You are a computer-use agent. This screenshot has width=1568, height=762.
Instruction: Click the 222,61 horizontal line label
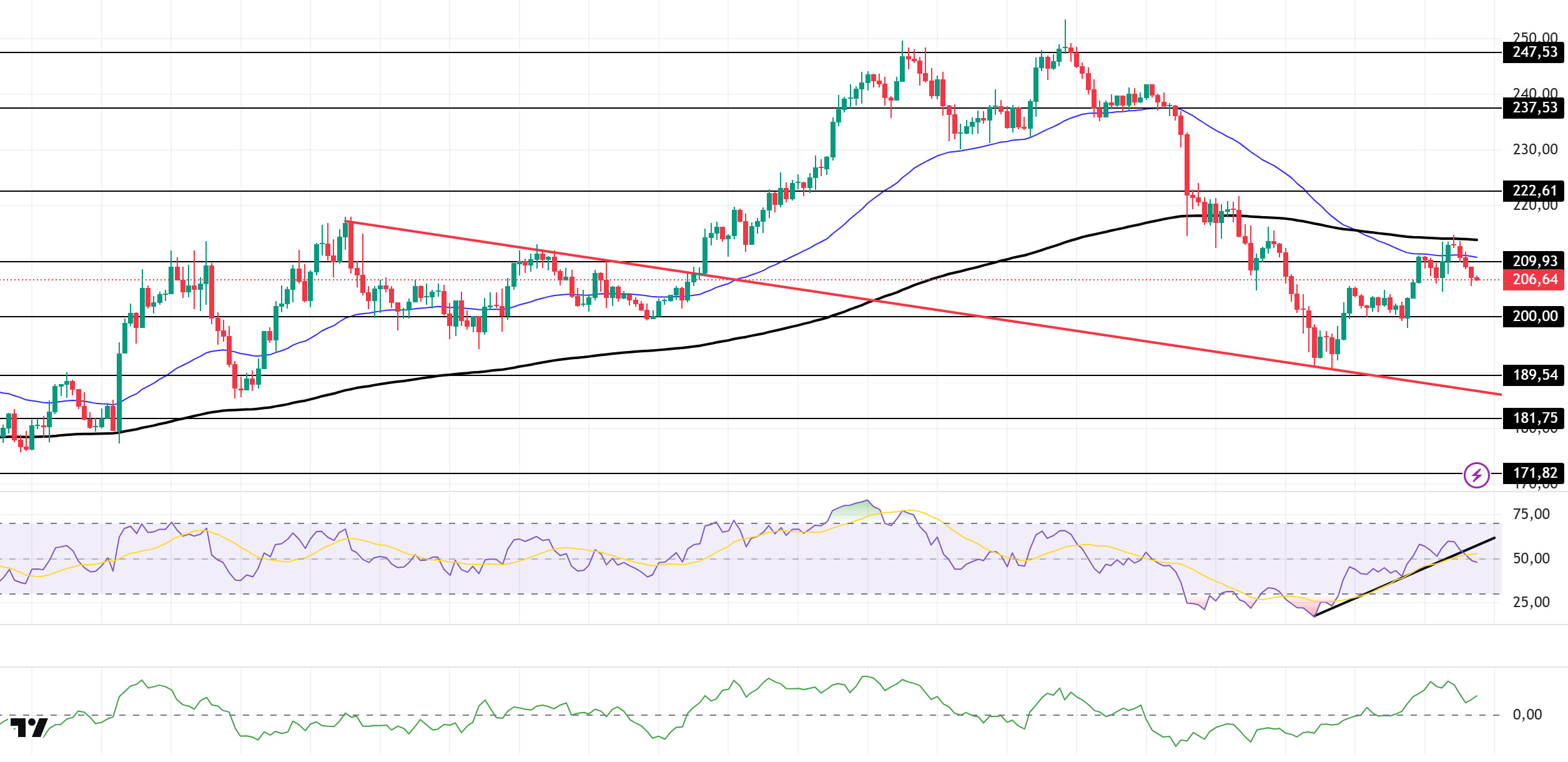(x=1534, y=191)
